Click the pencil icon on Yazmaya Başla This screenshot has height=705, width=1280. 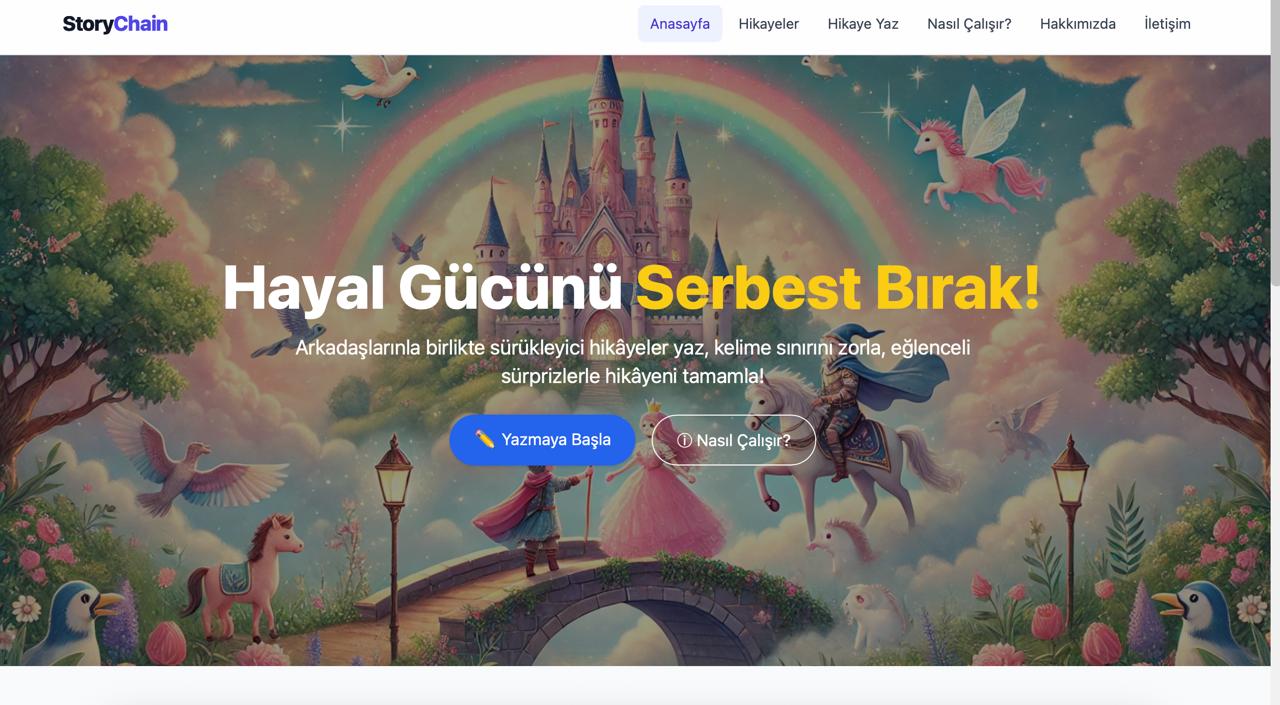[x=485, y=439]
